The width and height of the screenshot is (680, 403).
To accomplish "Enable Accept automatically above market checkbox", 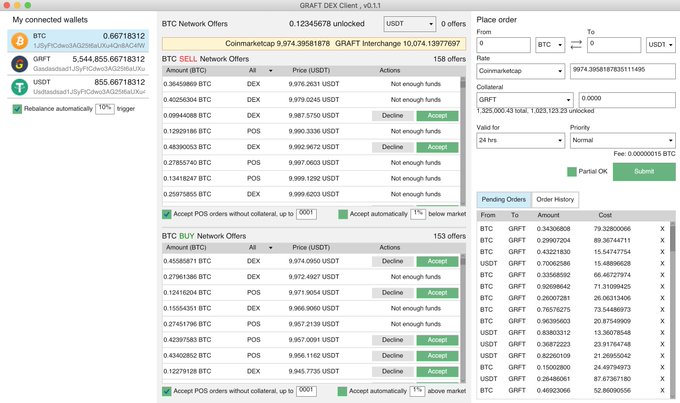I will (342, 391).
